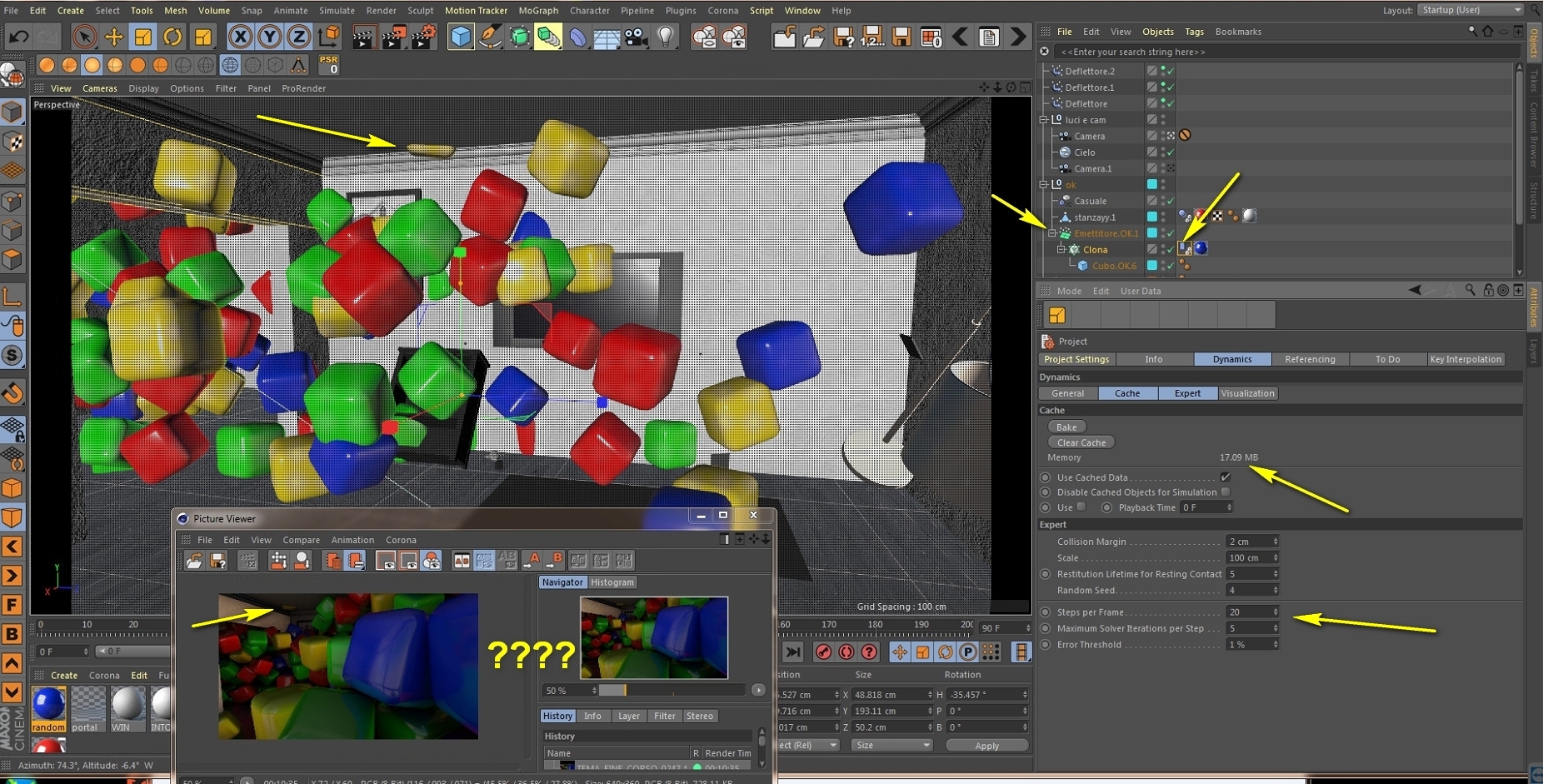Click the coordinate system icon
Image resolution: width=1543 pixels, height=784 pixels.
coord(329,37)
